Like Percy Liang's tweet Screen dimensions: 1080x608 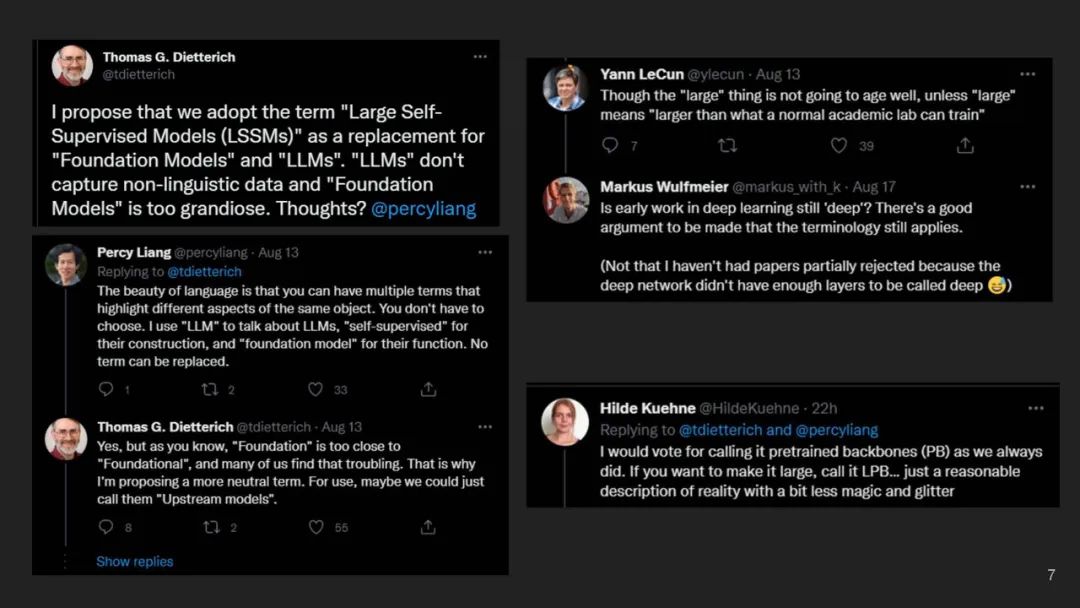(316, 389)
